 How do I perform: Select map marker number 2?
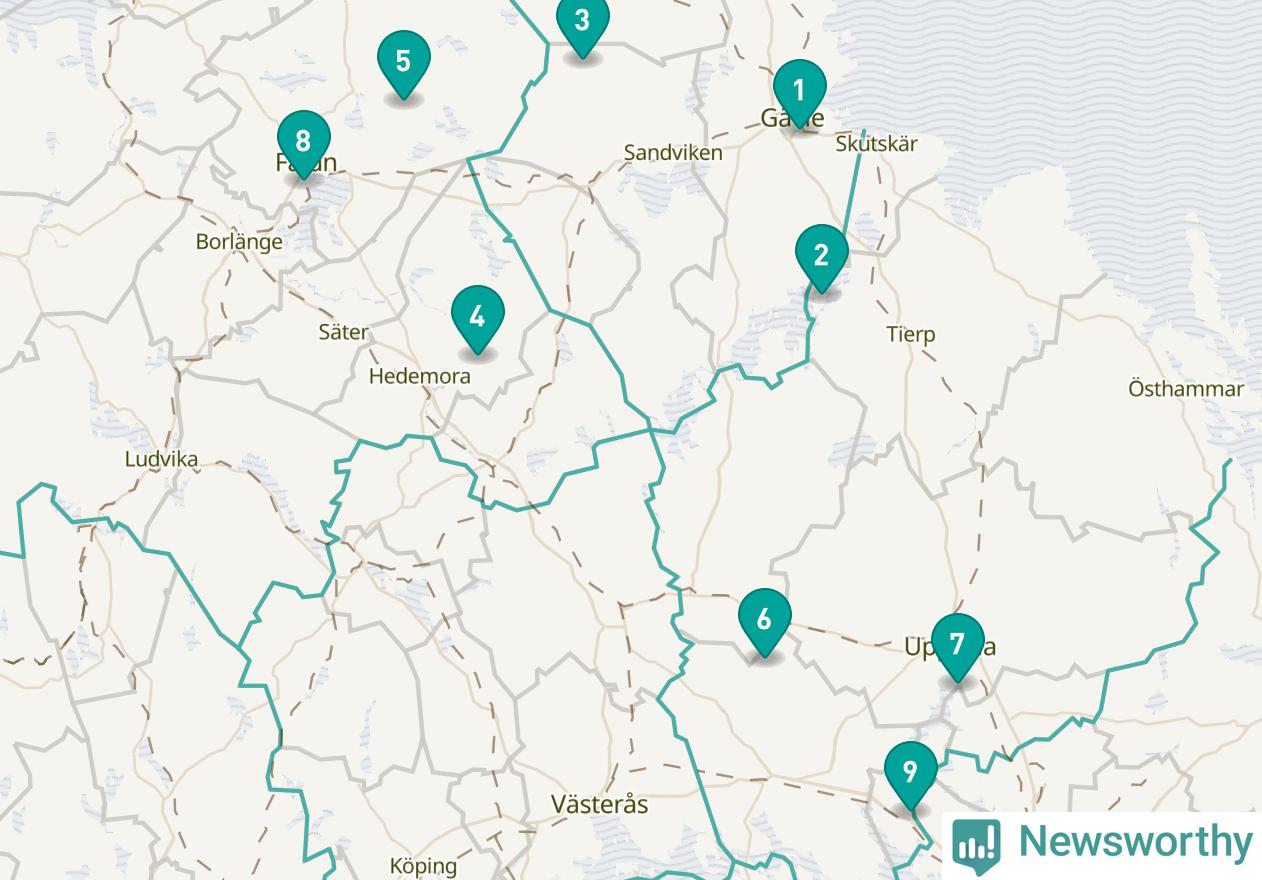[822, 258]
